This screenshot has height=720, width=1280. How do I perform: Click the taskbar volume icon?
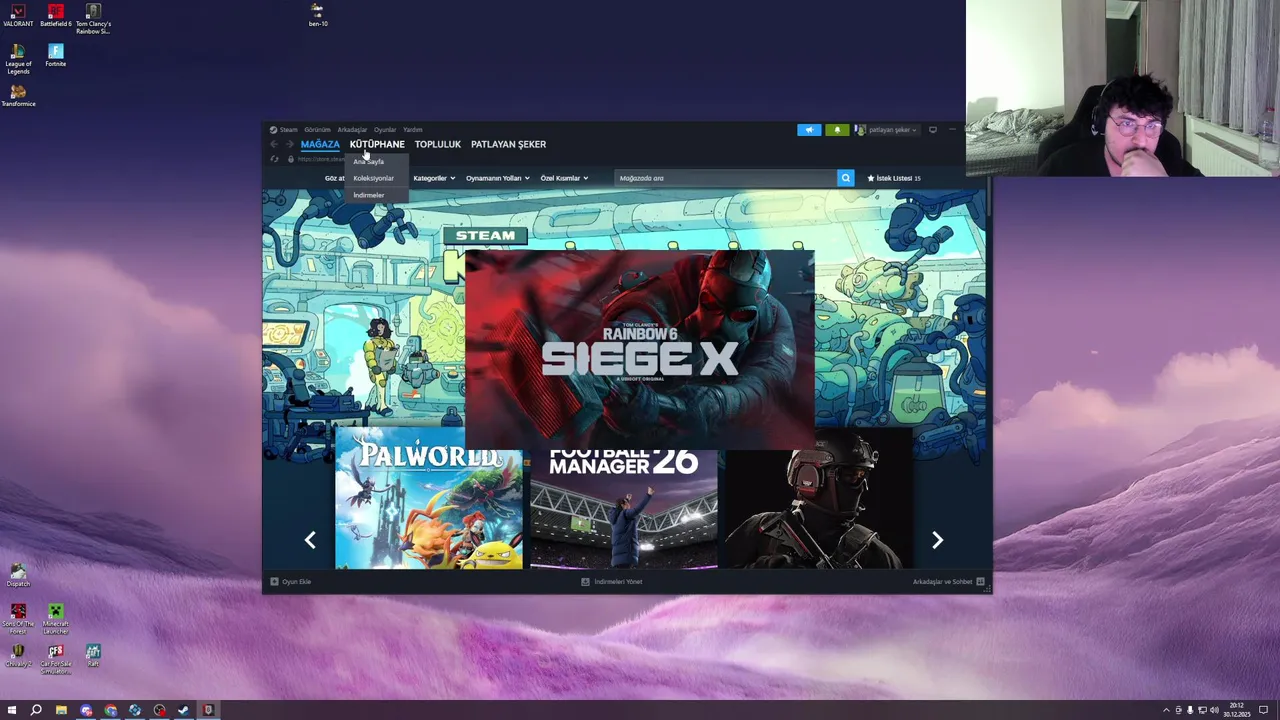(x=1214, y=710)
